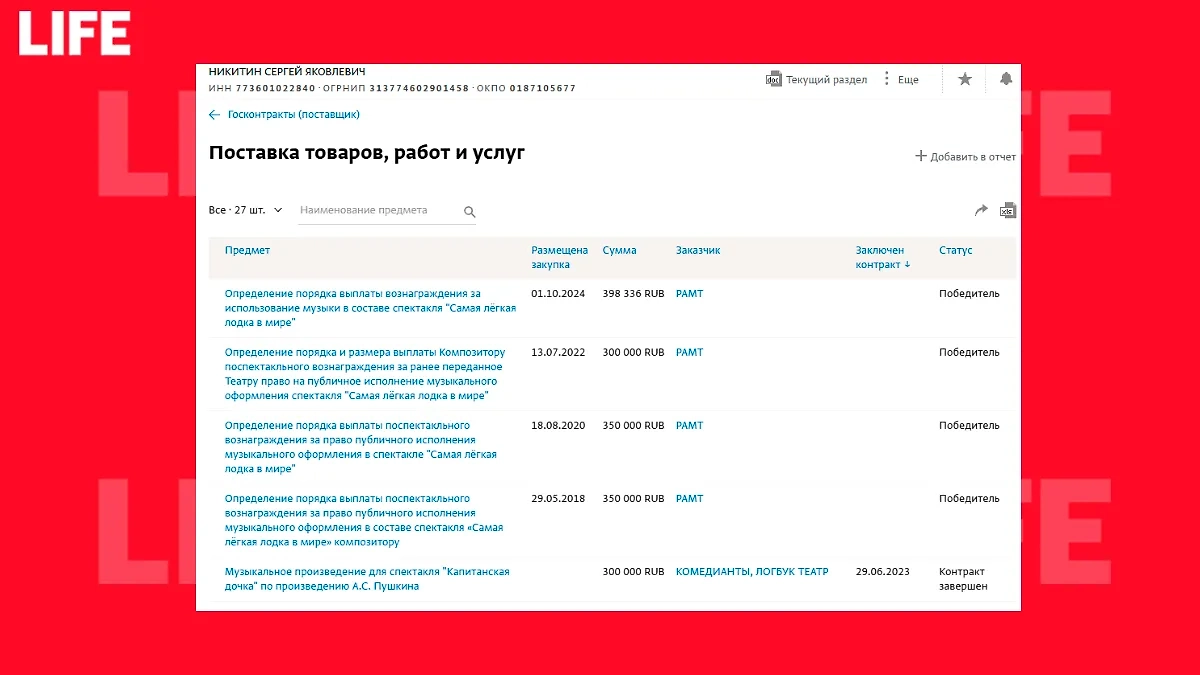Toggle the star favorite marker

(x=964, y=78)
